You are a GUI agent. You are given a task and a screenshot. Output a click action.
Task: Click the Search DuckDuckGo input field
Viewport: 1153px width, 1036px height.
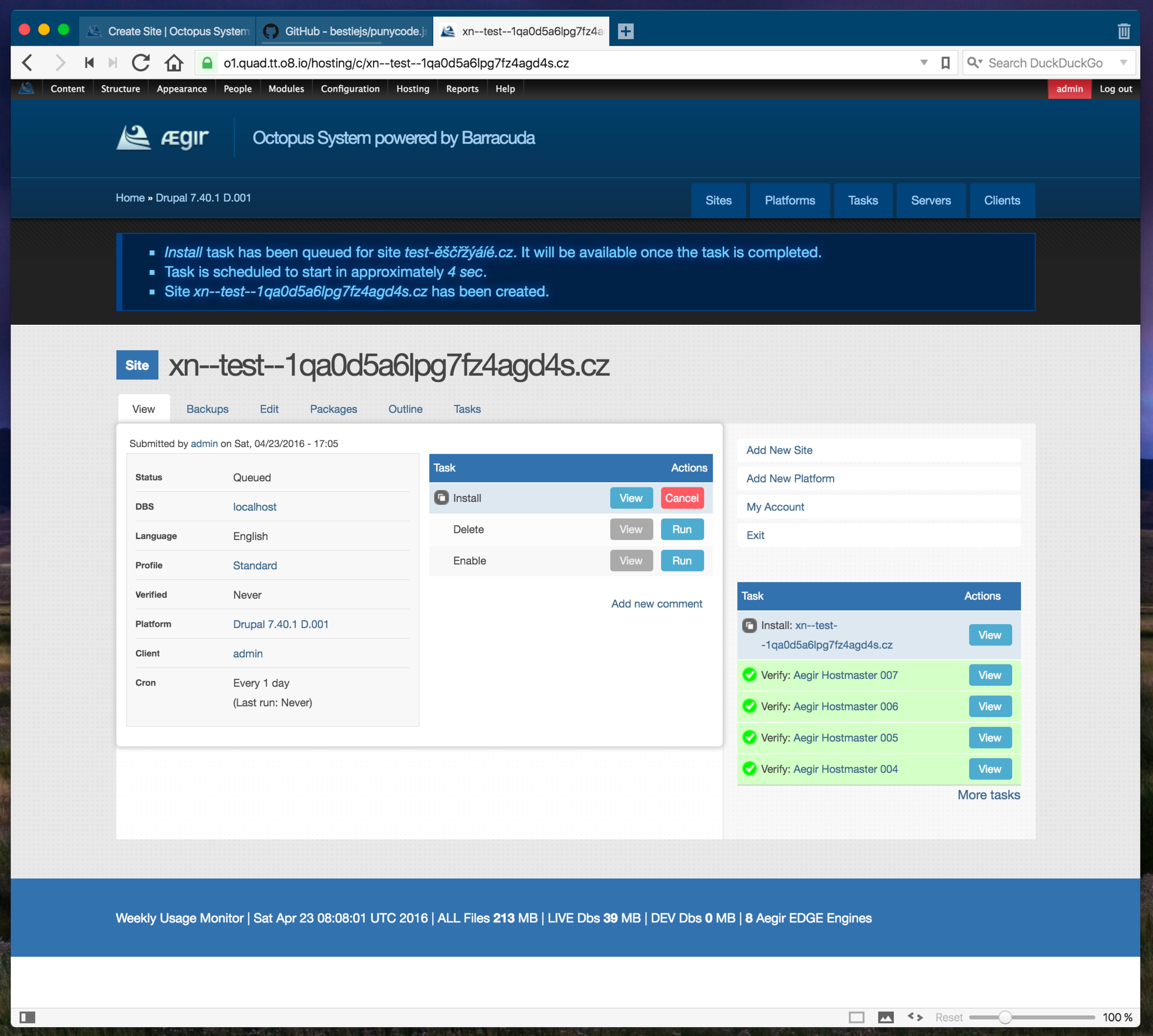coord(1045,63)
